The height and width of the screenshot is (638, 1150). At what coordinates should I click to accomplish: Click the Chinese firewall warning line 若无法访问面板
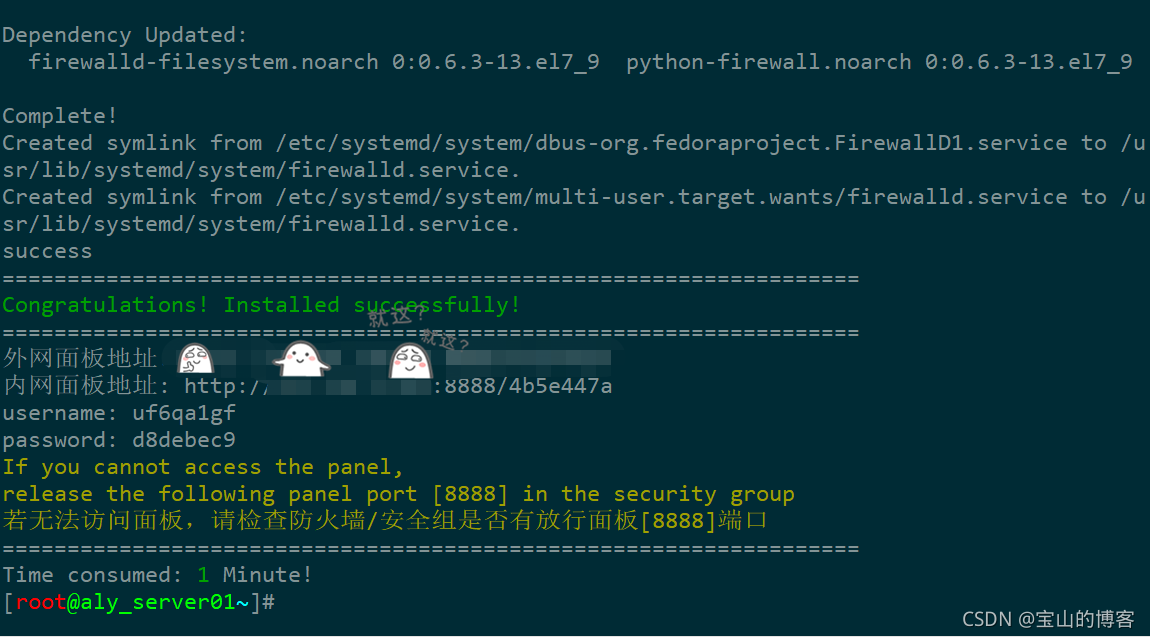coord(385,521)
